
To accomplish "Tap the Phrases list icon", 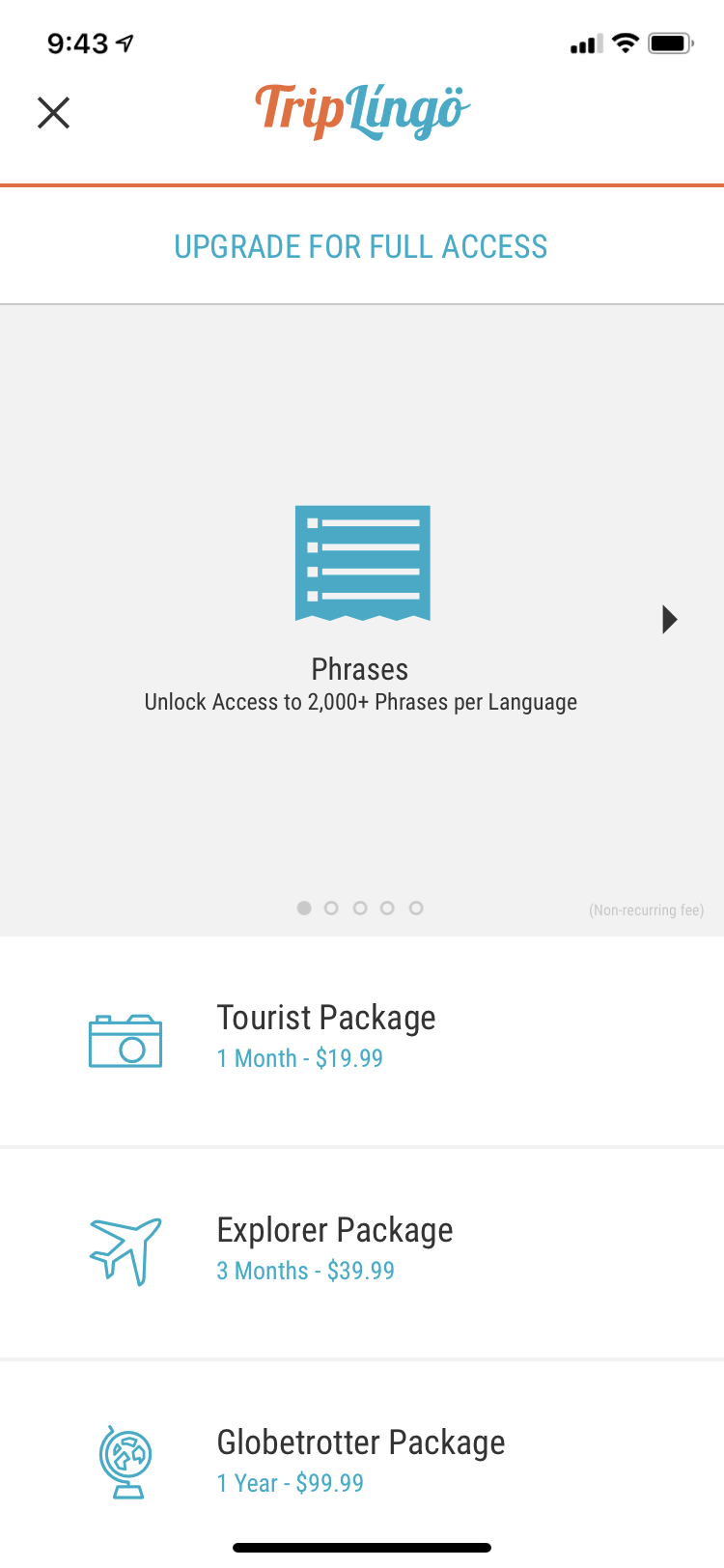I will (362, 562).
